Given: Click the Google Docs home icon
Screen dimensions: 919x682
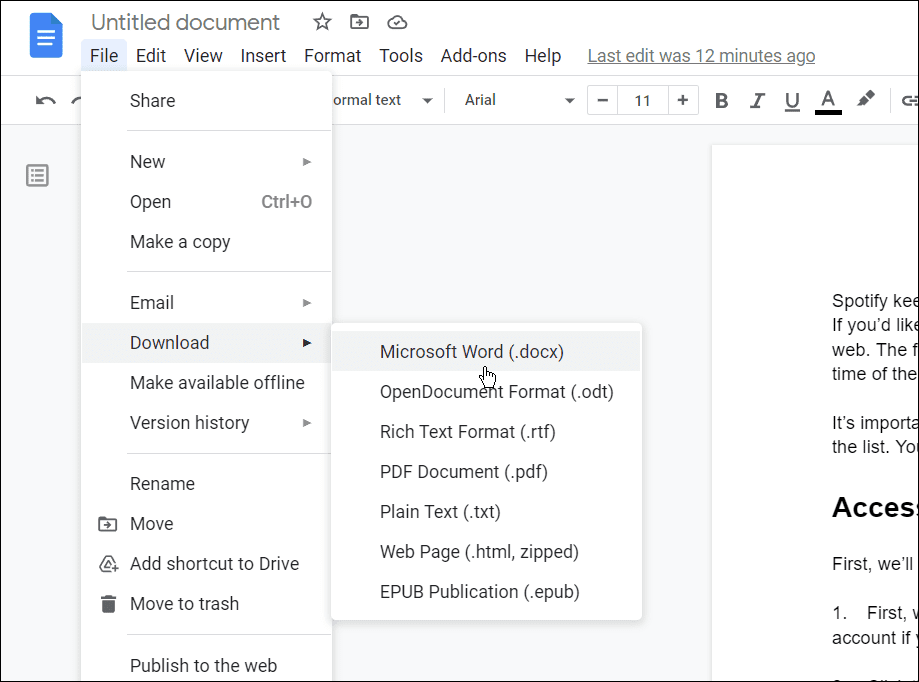Looking at the screenshot, I should [46, 36].
